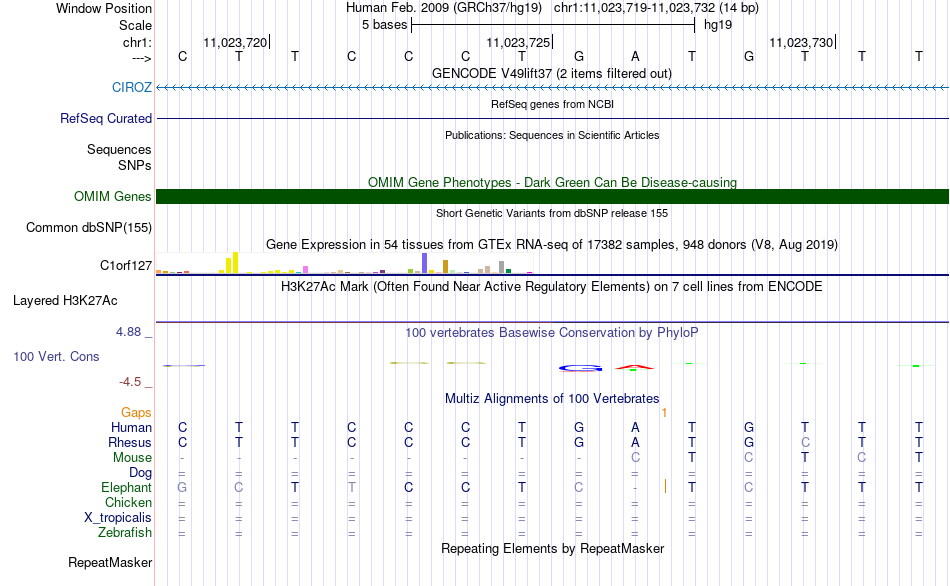
Task: Click the Window Position label
Action: pyautogui.click(x=104, y=8)
